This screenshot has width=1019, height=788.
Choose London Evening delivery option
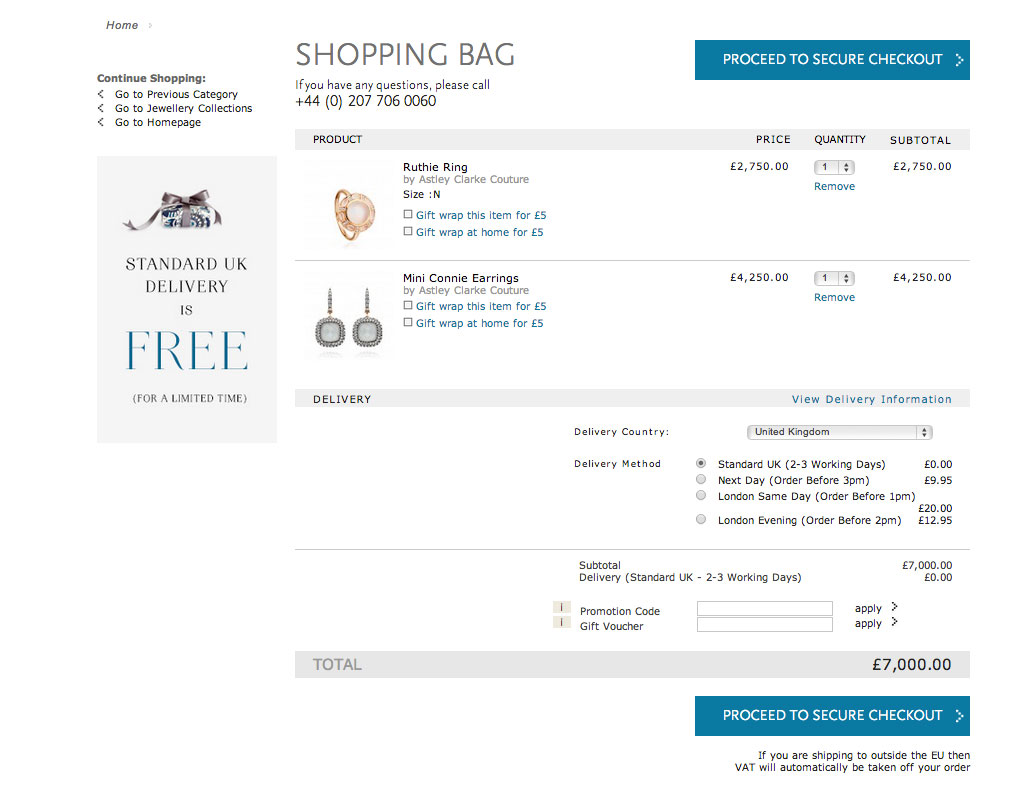[701, 519]
